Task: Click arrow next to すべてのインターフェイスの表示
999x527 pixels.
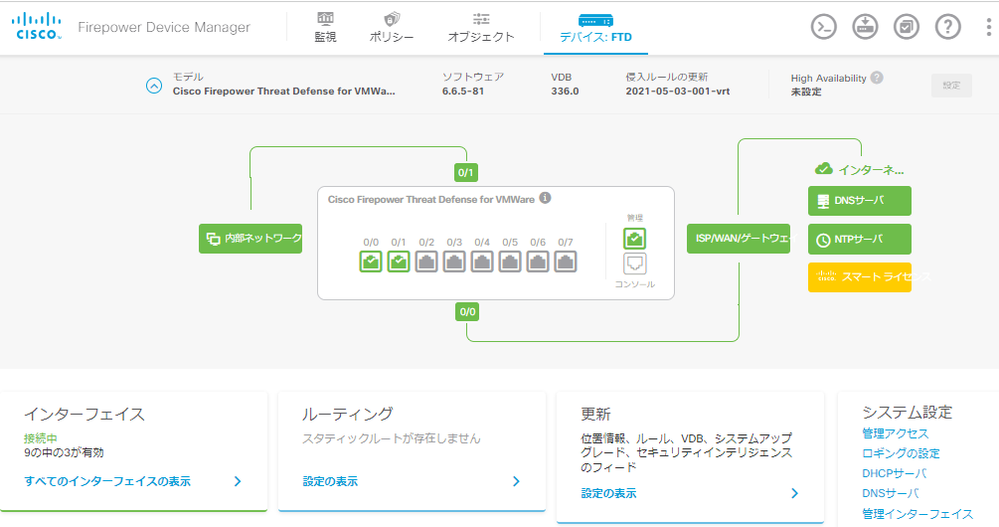Action: pos(238,481)
